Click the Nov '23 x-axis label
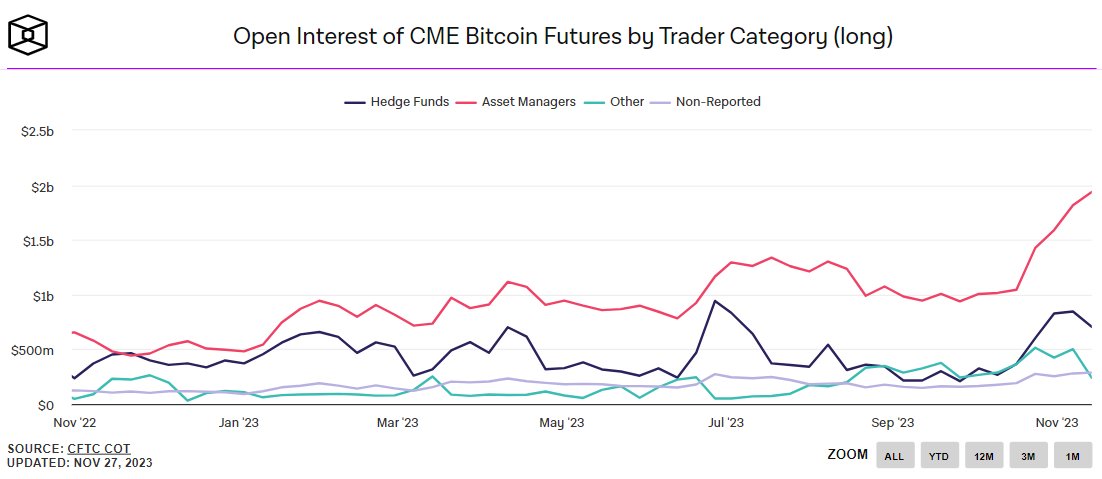 pyautogui.click(x=1058, y=423)
